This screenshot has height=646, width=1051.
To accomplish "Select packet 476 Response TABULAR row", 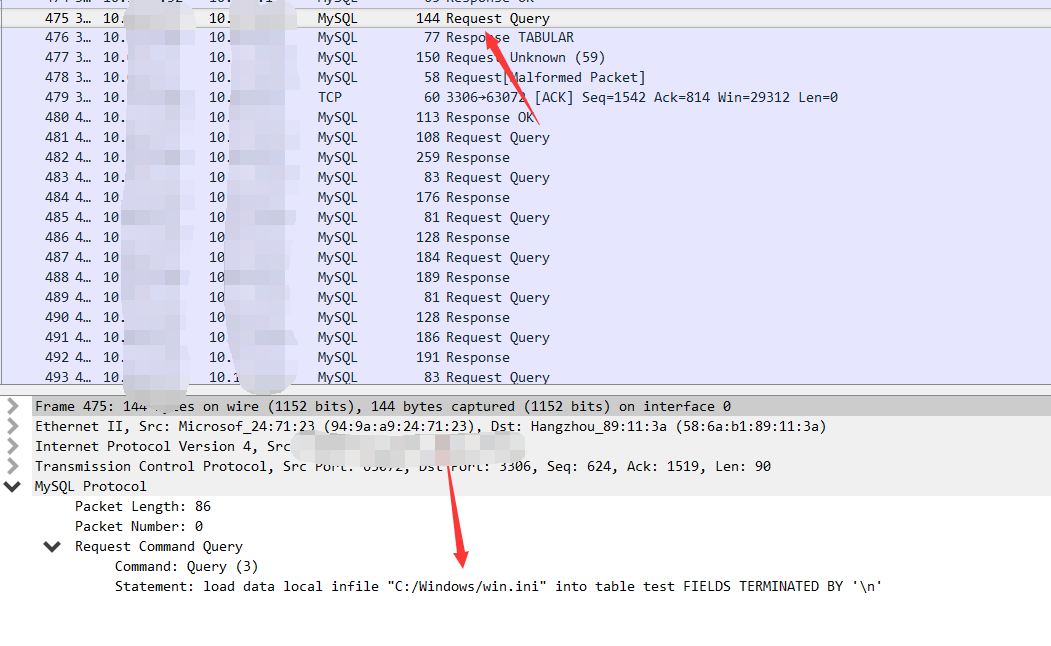I will click(526, 38).
